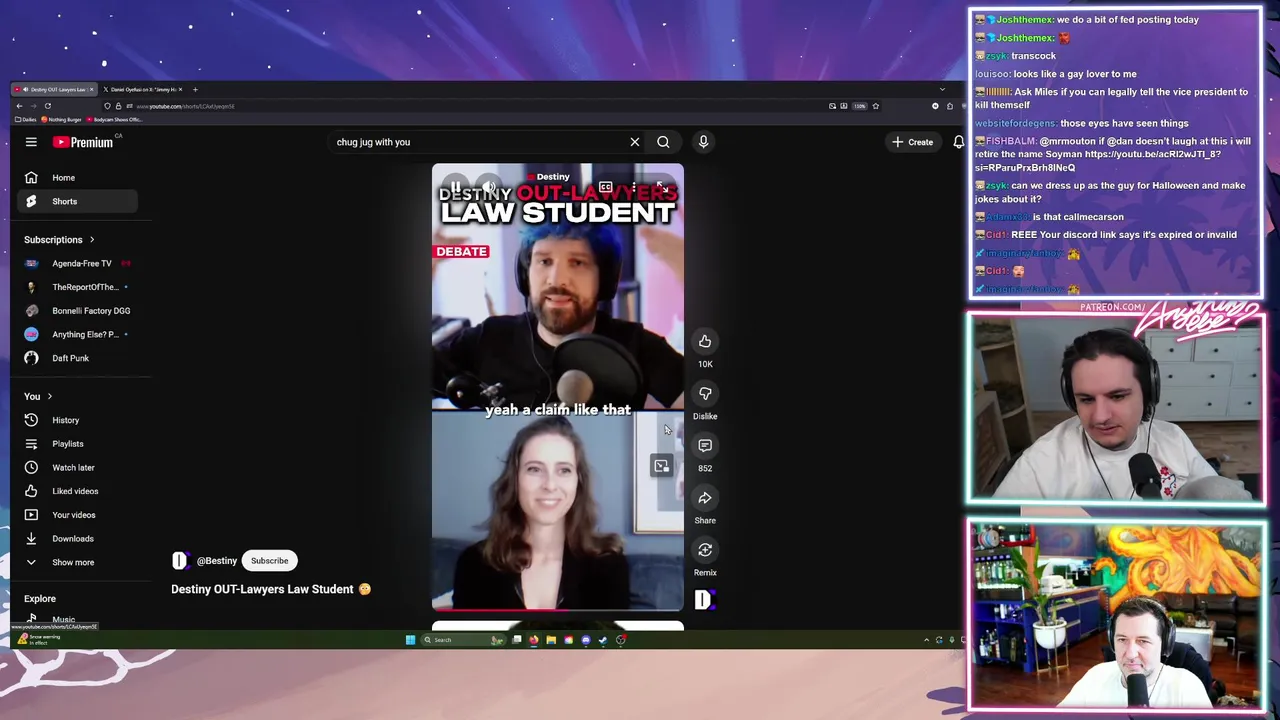
Task: Open a new browser tab
Action: click(x=195, y=90)
